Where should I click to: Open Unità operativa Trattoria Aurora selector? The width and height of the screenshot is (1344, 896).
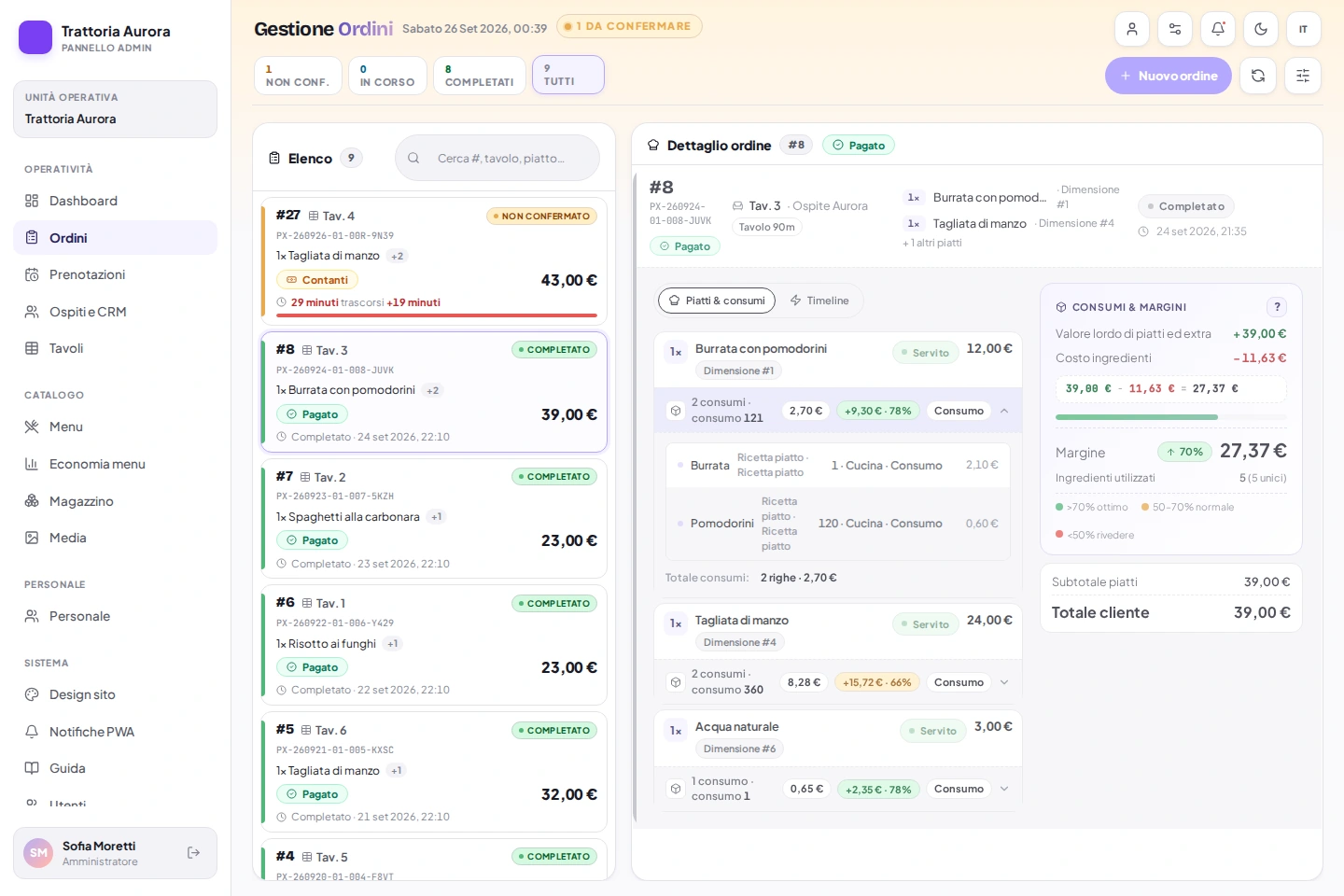coord(115,109)
